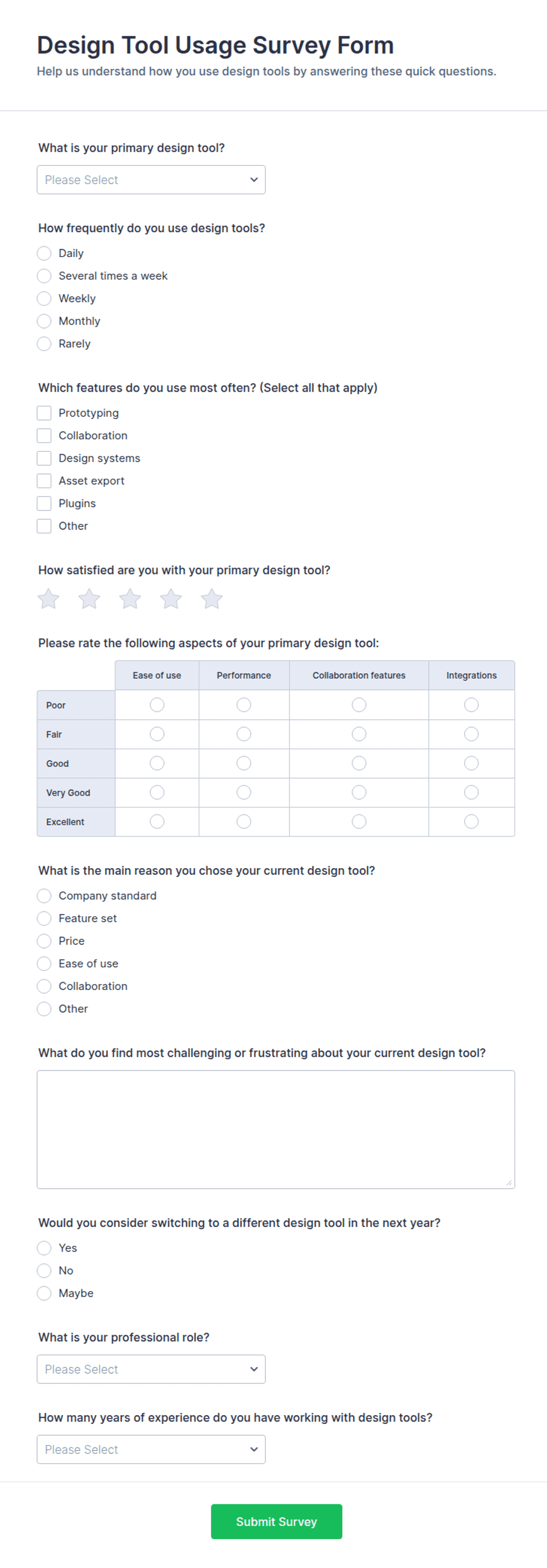Open the primary design tool dropdown
This screenshot has height=1568, width=547.
pyautogui.click(x=151, y=180)
